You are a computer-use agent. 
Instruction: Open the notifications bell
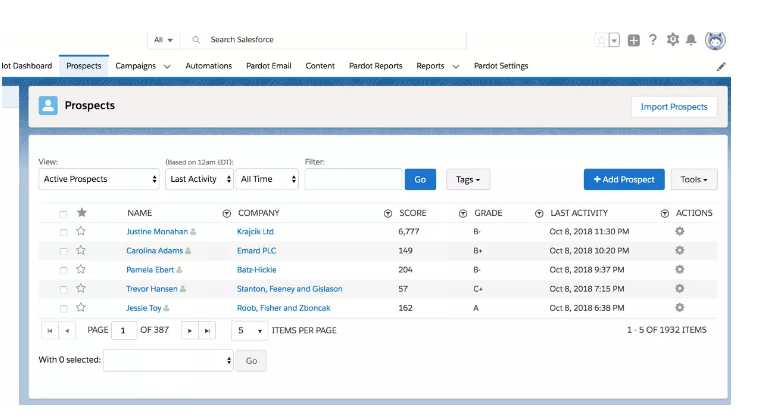click(x=691, y=40)
